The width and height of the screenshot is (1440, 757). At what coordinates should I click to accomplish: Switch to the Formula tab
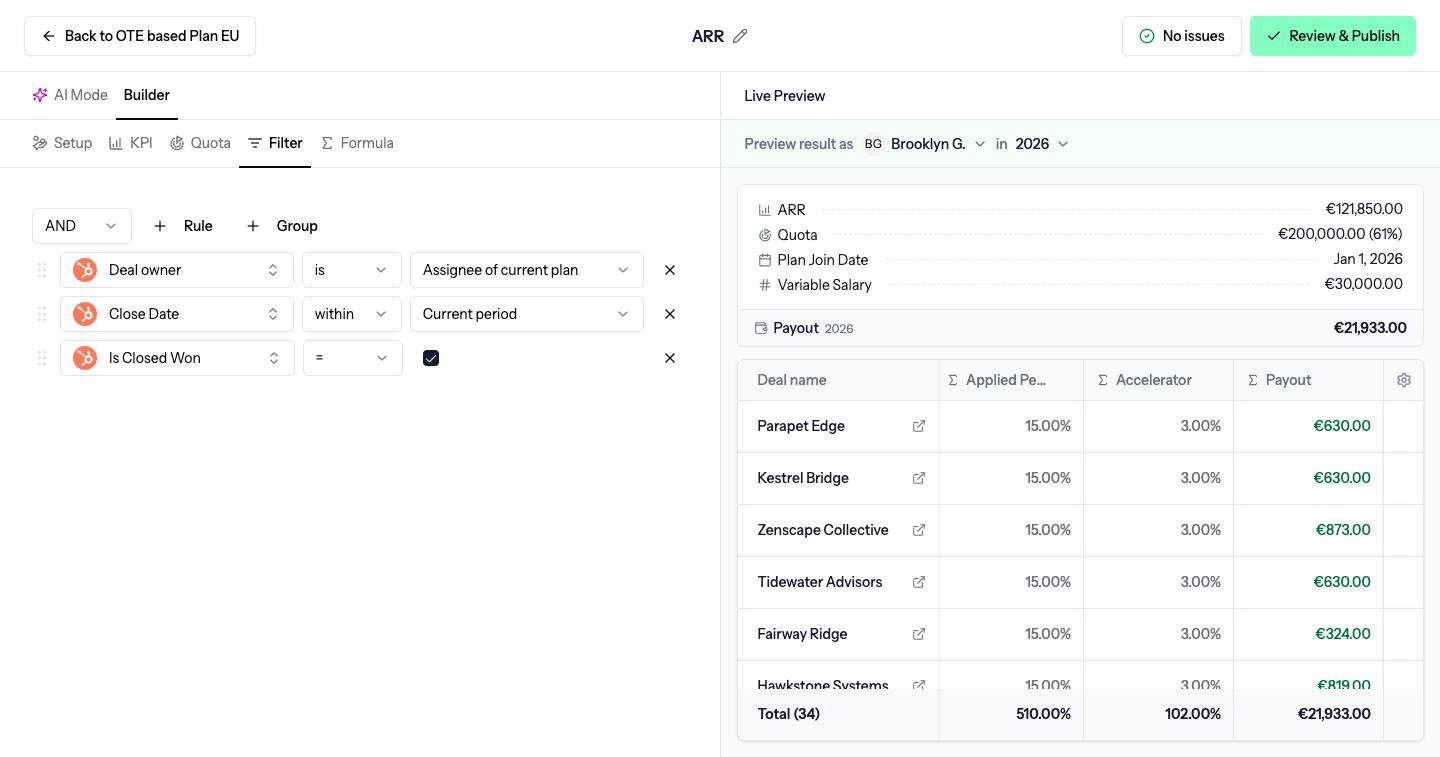(x=357, y=143)
